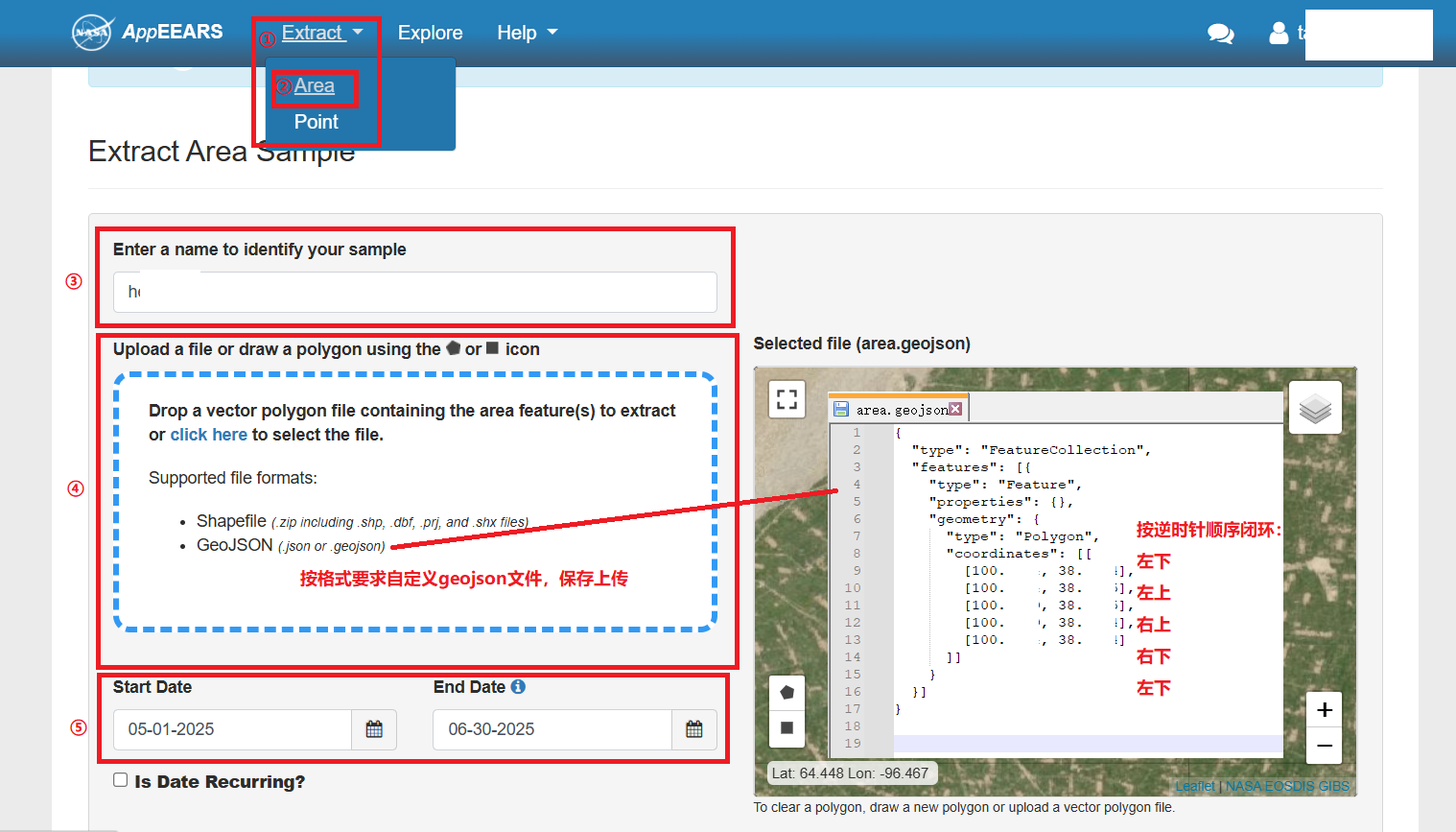Click the 'click here' file select link

[209, 435]
